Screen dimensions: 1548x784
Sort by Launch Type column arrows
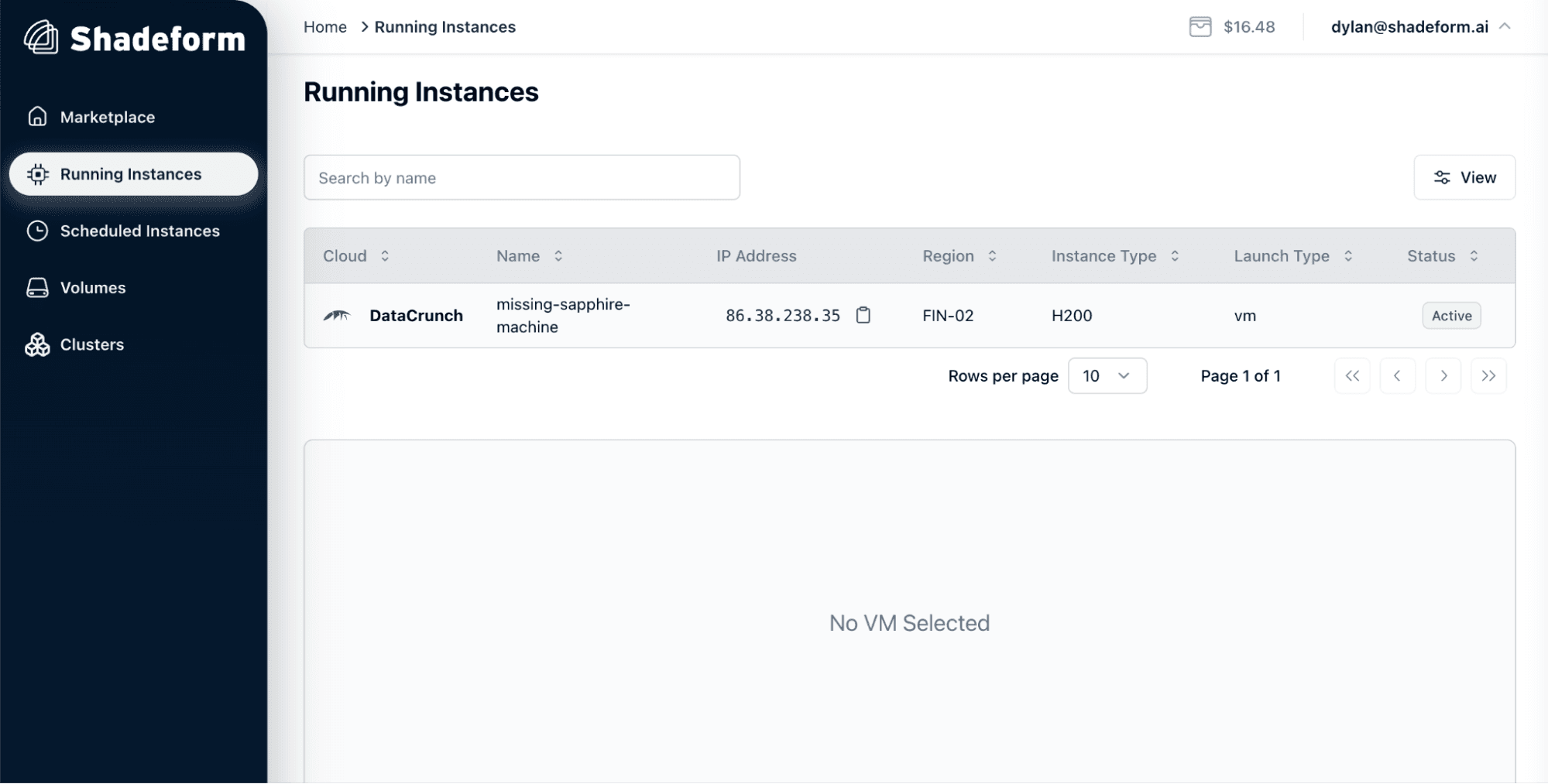pyautogui.click(x=1348, y=256)
